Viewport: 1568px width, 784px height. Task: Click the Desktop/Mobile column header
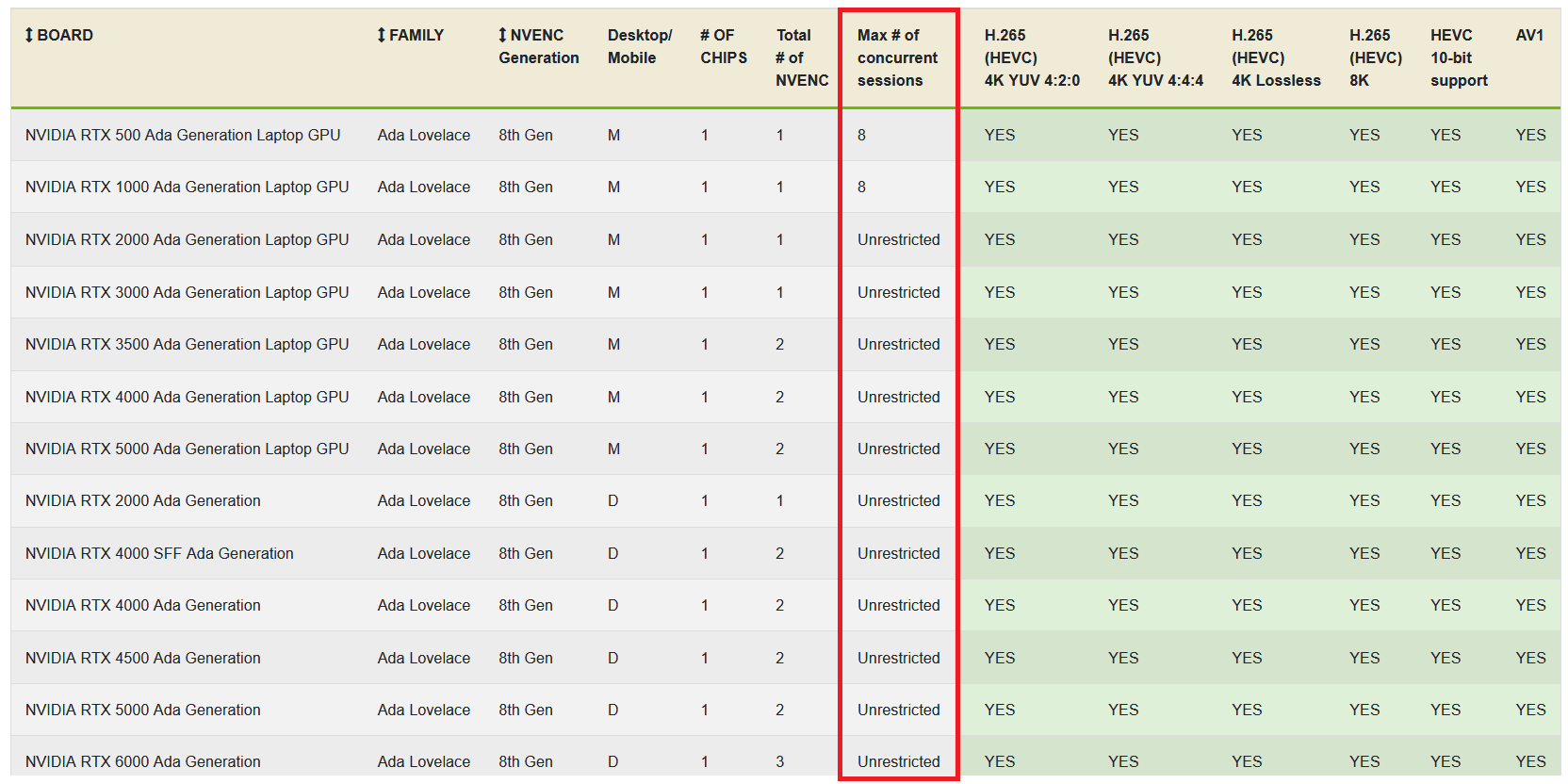(x=640, y=46)
